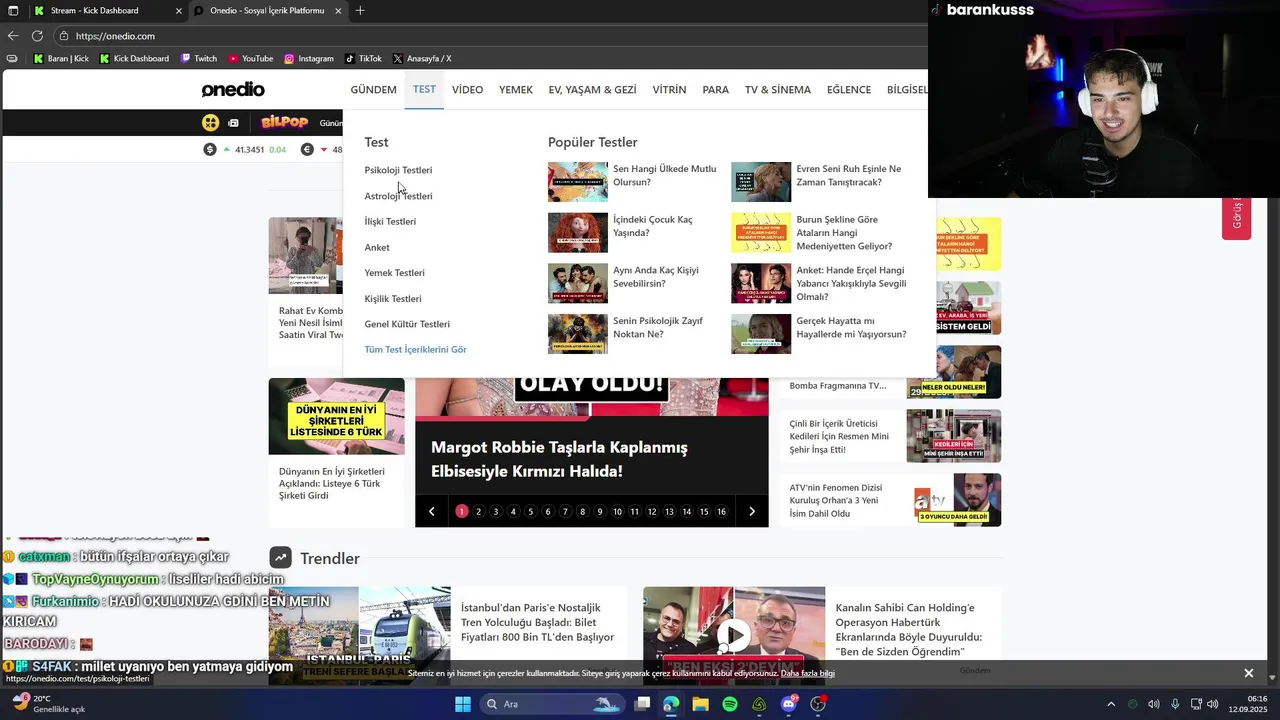Screen dimensions: 1280x720
Task: Open Kişilik Testleri link
Action: pos(393,298)
